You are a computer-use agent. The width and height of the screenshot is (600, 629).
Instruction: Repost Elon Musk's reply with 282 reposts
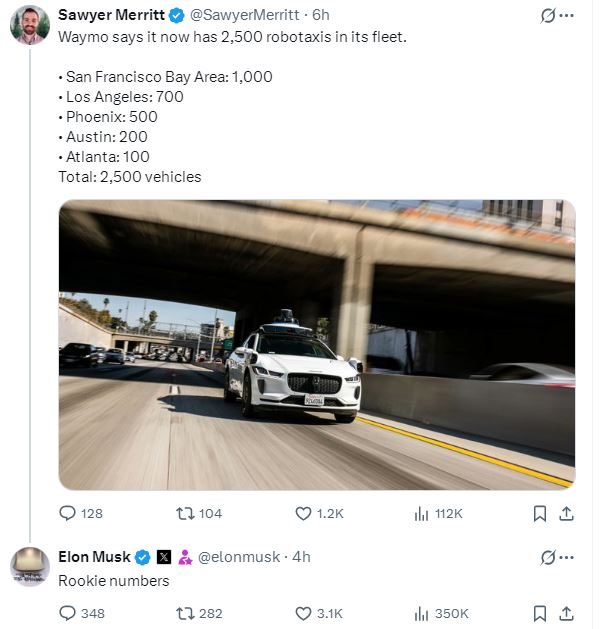pyautogui.click(x=184, y=613)
